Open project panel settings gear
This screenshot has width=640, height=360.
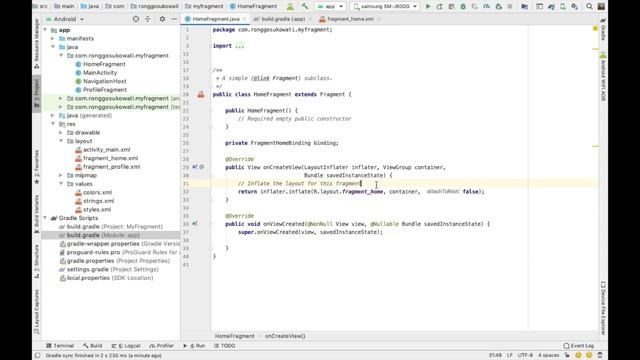tap(162, 19)
